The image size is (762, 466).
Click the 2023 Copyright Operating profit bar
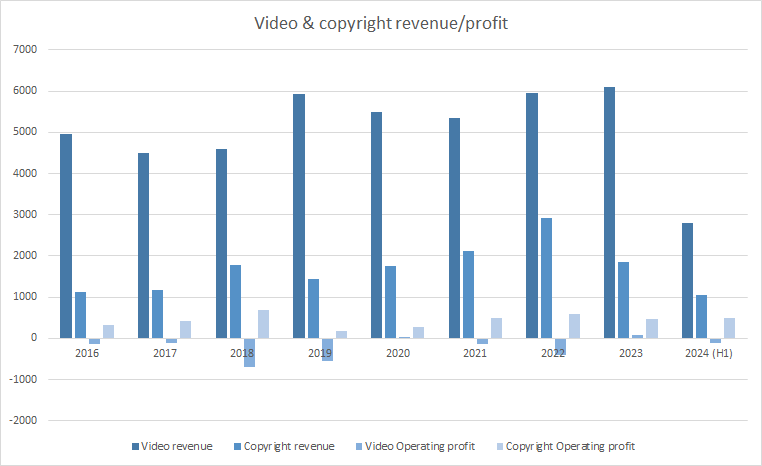point(652,329)
